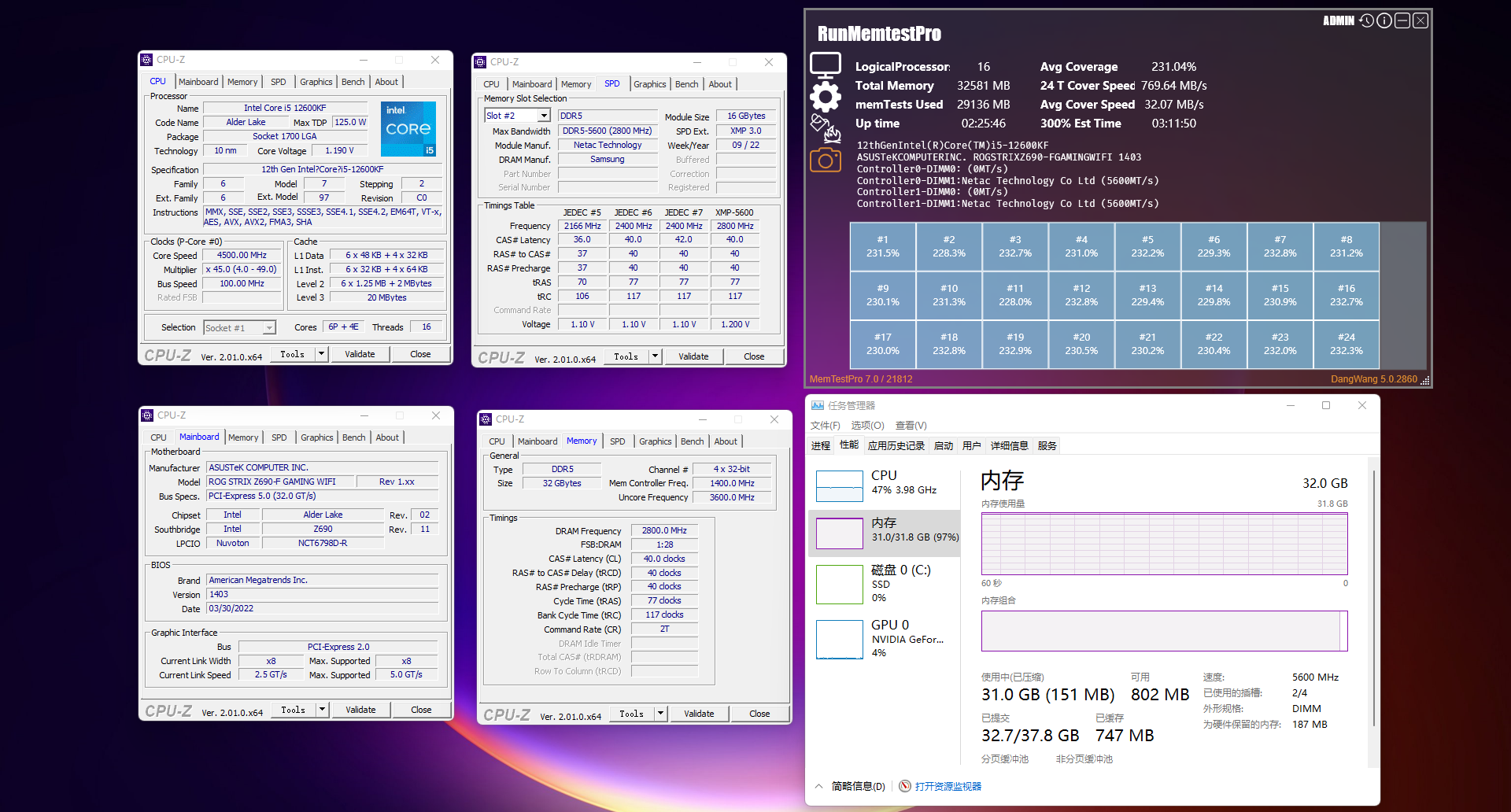Click Validate button in SPD CPU-Z window
The height and width of the screenshot is (812, 1511).
tap(693, 356)
